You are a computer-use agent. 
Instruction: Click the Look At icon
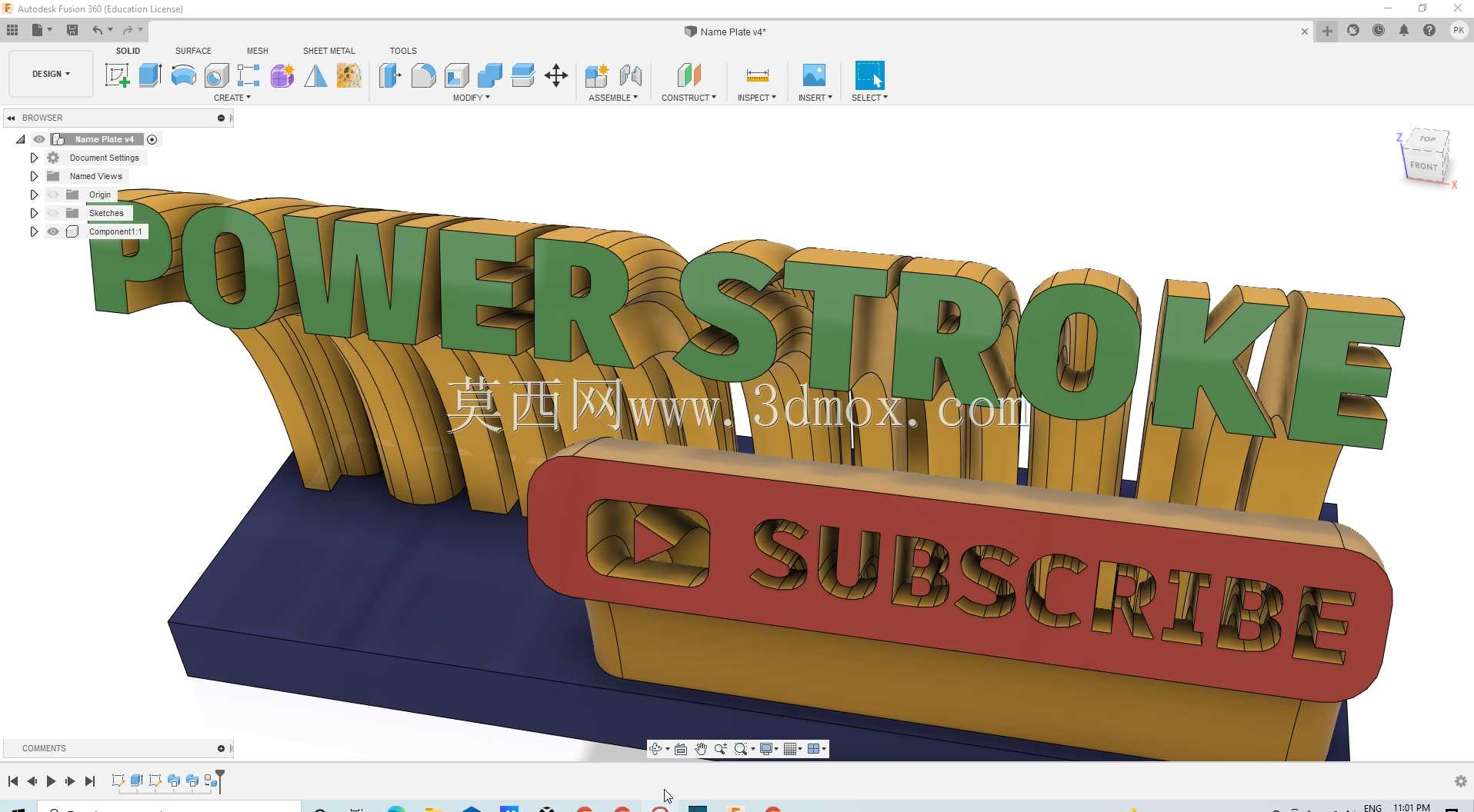[x=681, y=749]
